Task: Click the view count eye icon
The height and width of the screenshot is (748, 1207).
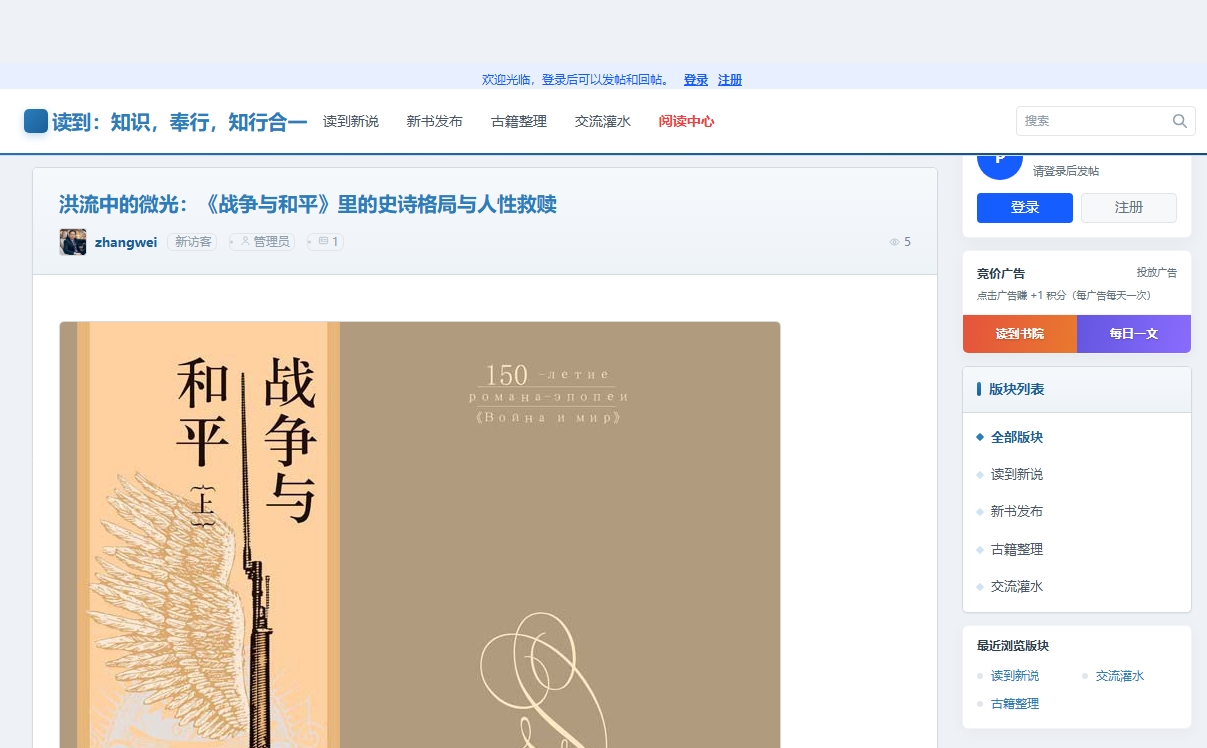Action: pos(894,242)
